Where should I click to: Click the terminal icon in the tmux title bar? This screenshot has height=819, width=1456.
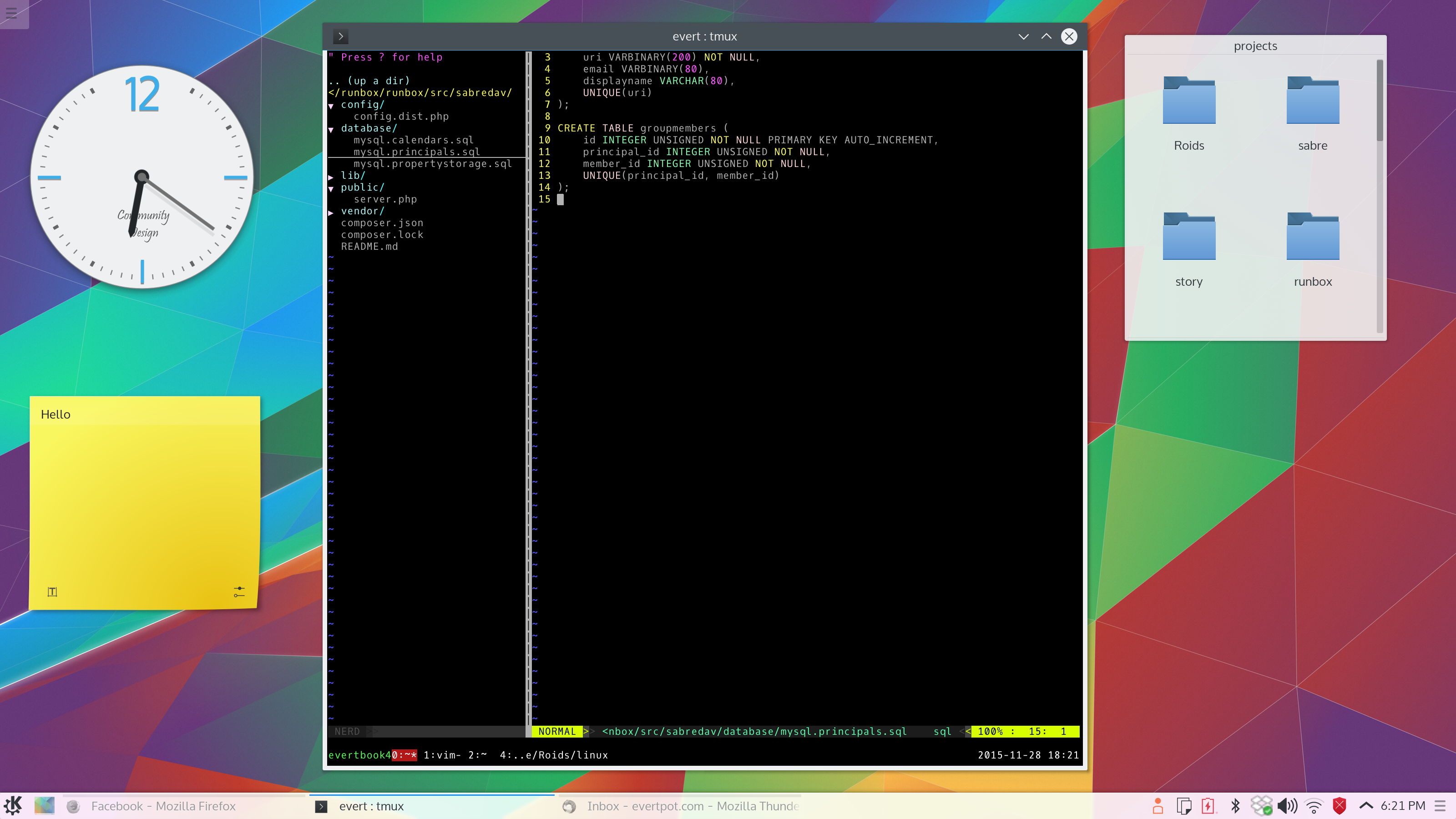341,36
